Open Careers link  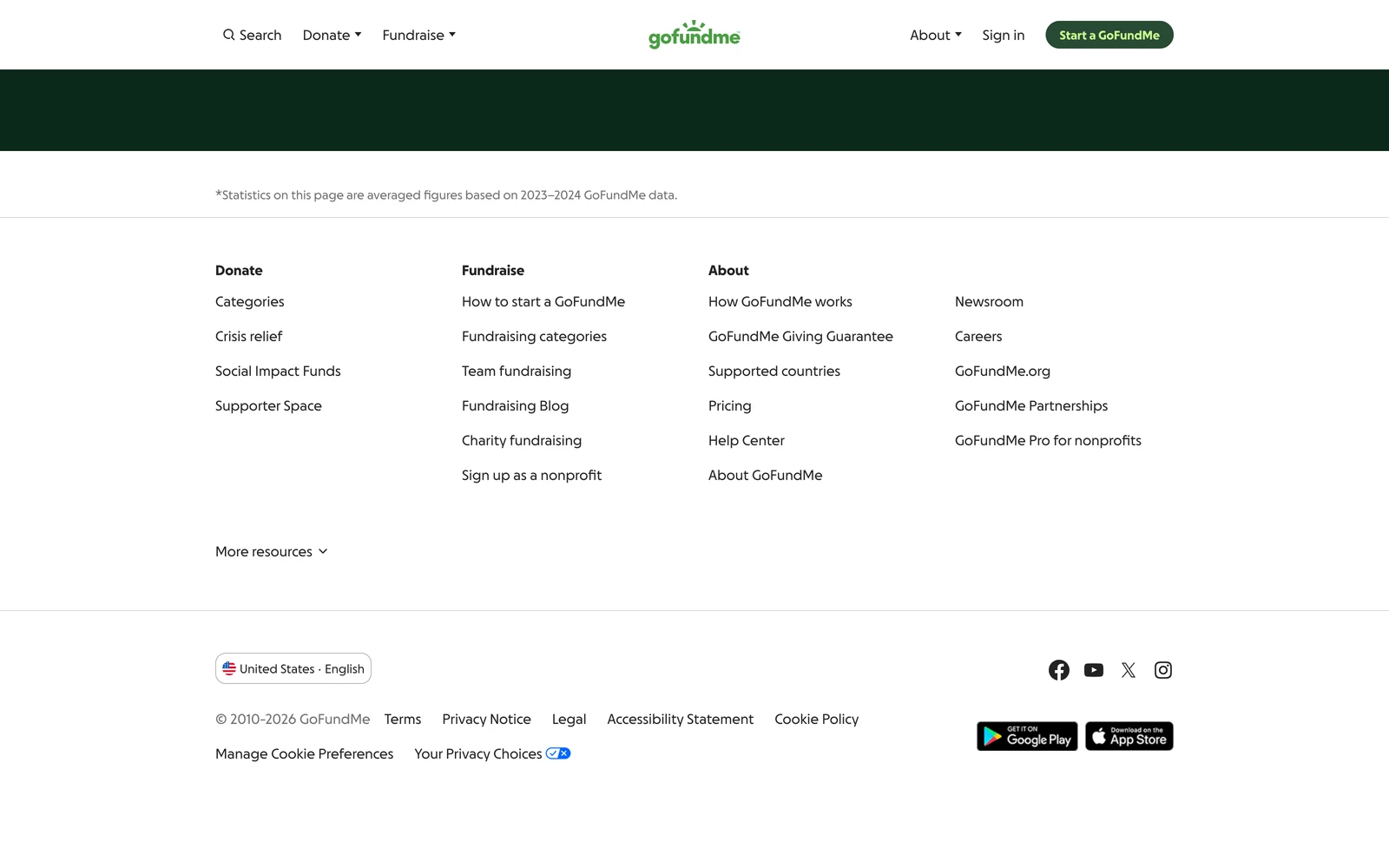978,336
